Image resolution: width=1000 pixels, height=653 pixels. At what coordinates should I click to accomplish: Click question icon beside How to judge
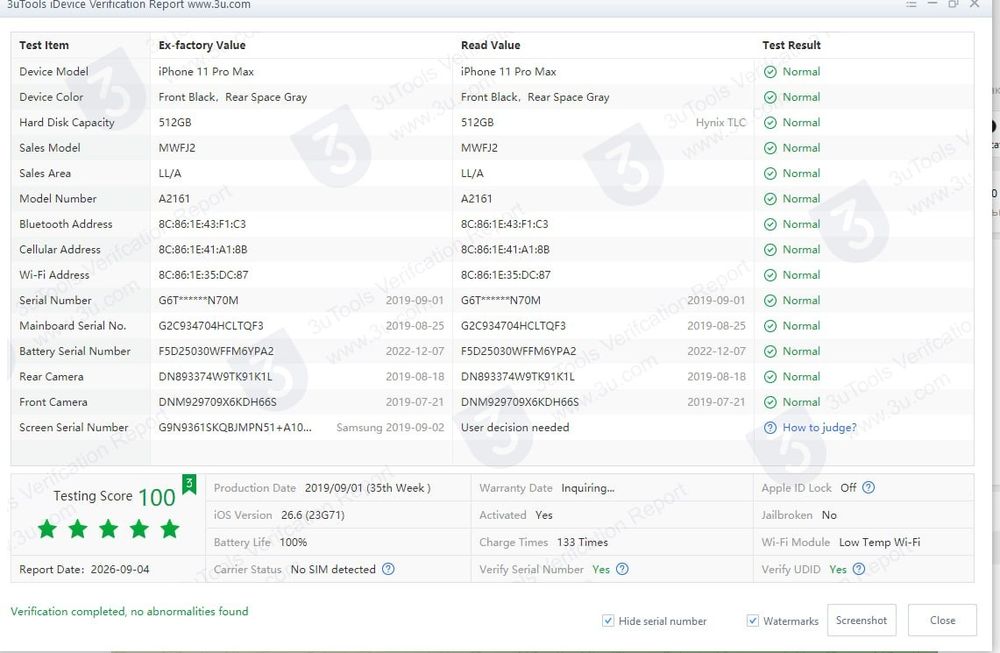(x=770, y=428)
